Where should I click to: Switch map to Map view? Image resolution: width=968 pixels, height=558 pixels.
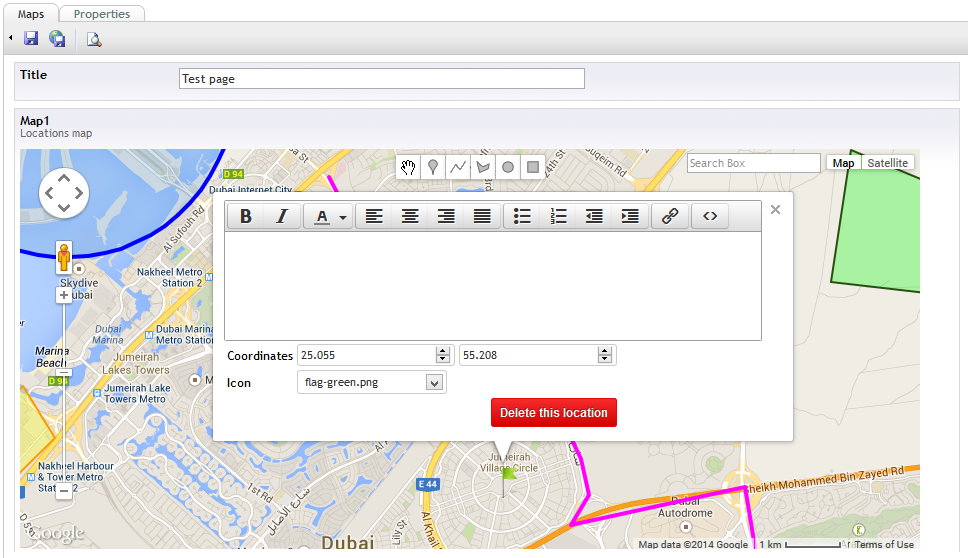click(843, 163)
